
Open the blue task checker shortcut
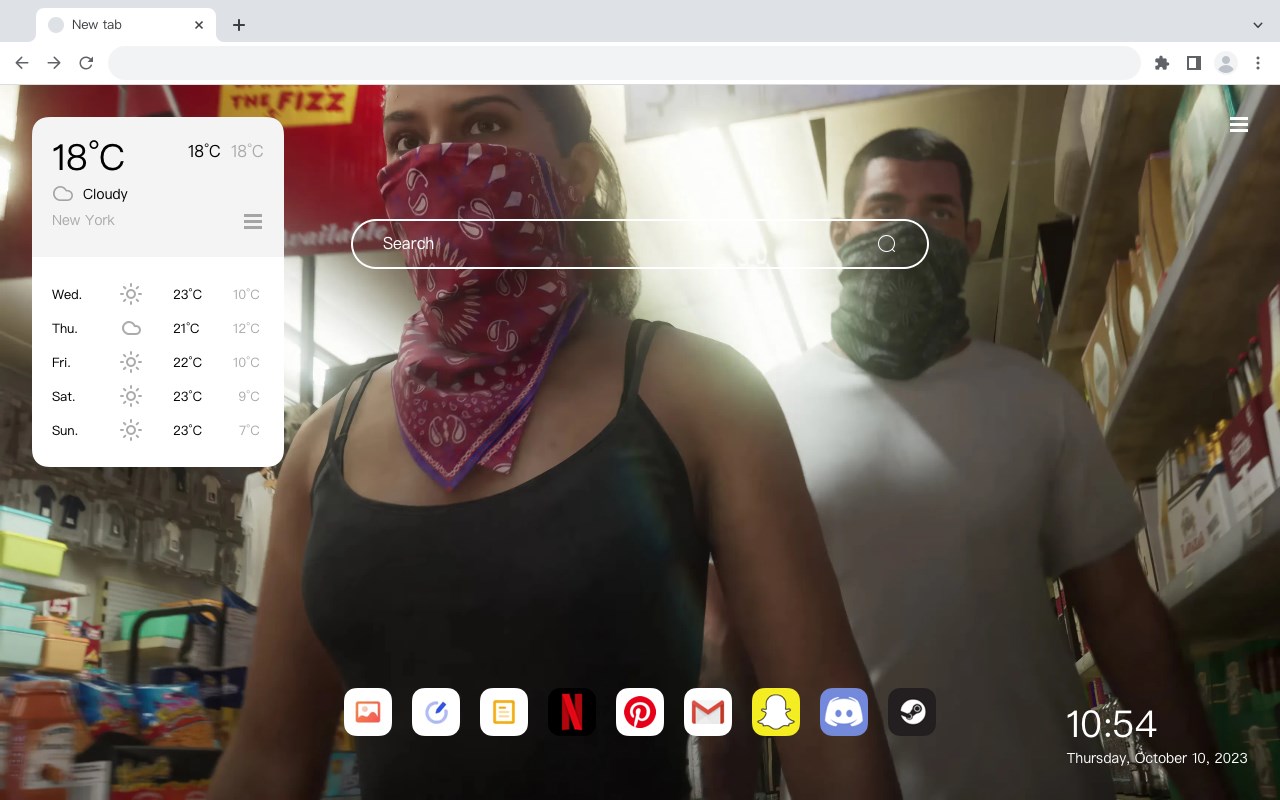(x=436, y=712)
